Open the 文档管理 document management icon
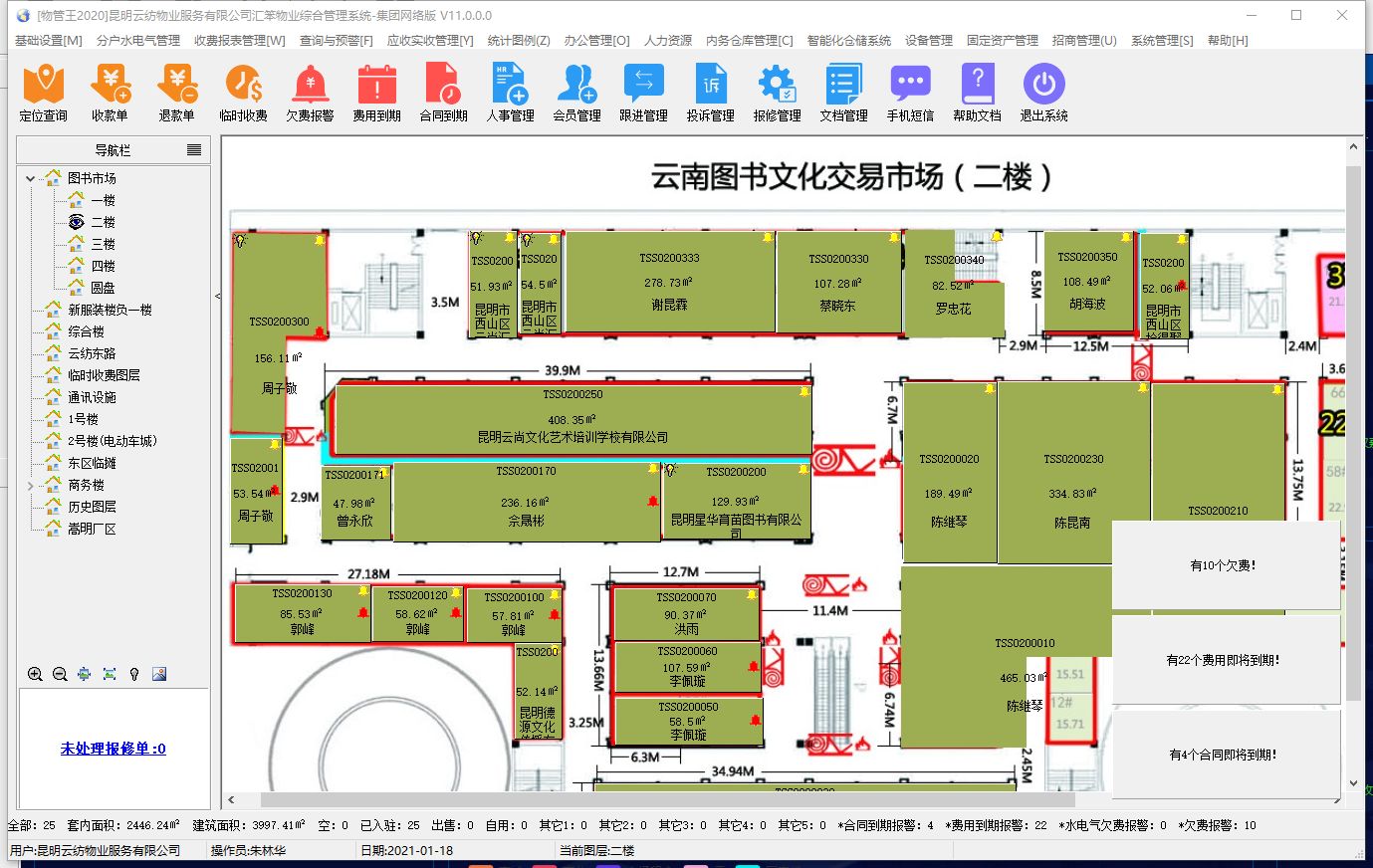The width and height of the screenshot is (1373, 868). (844, 94)
